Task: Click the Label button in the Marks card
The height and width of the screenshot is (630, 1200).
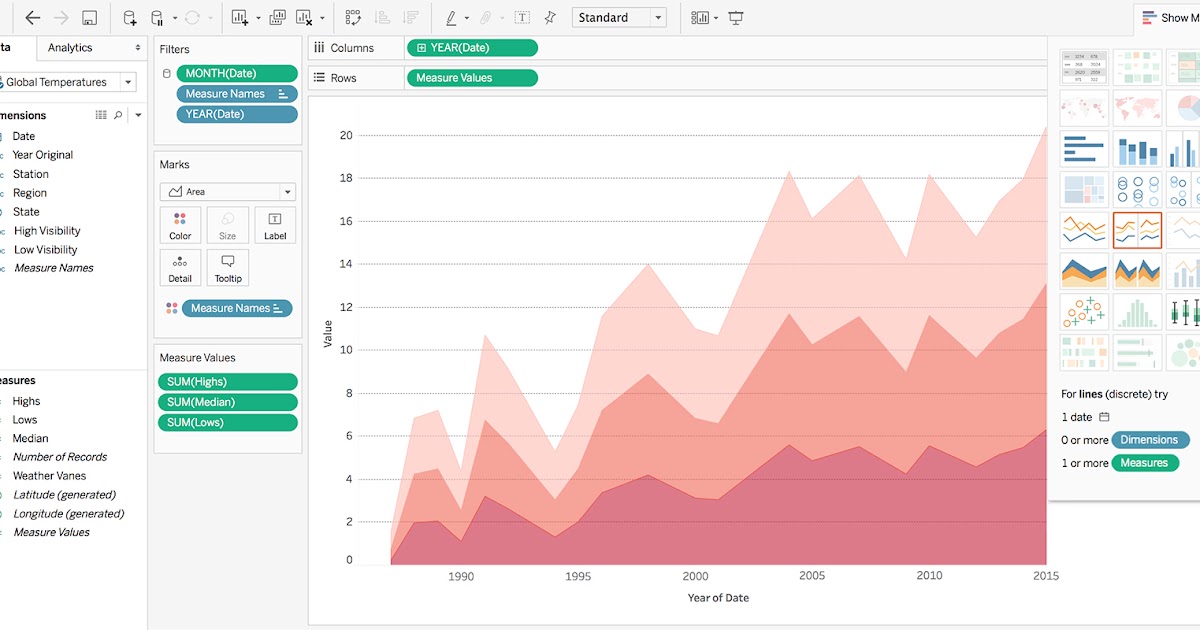Action: tap(275, 224)
